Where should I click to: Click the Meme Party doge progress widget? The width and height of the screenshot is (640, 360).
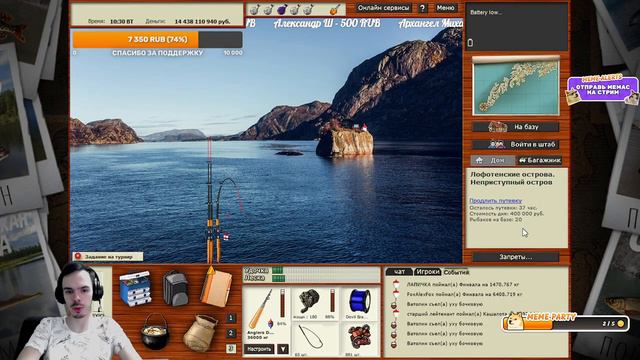(x=565, y=322)
